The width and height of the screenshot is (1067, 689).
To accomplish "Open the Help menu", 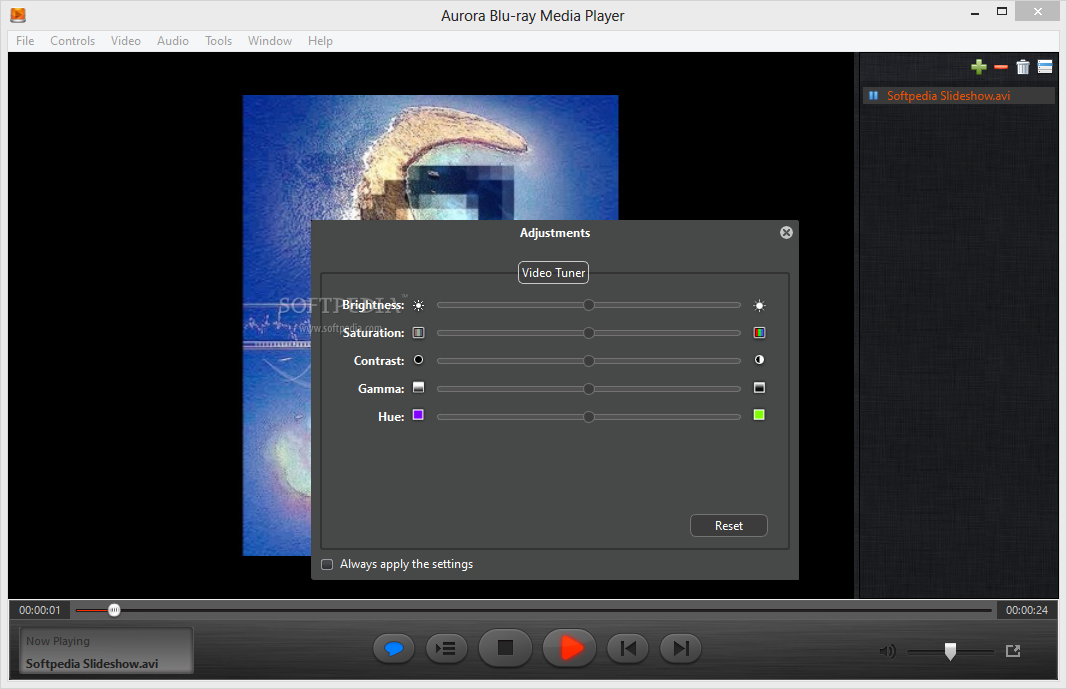I will tap(321, 41).
